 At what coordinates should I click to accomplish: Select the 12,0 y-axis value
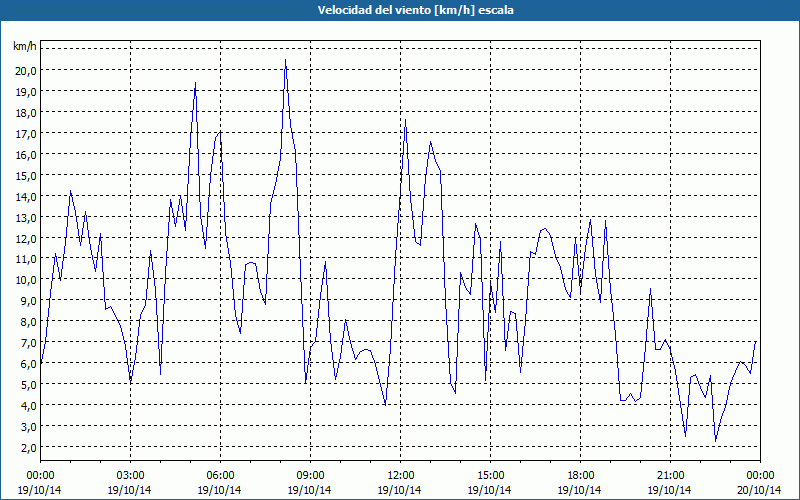pos(26,238)
